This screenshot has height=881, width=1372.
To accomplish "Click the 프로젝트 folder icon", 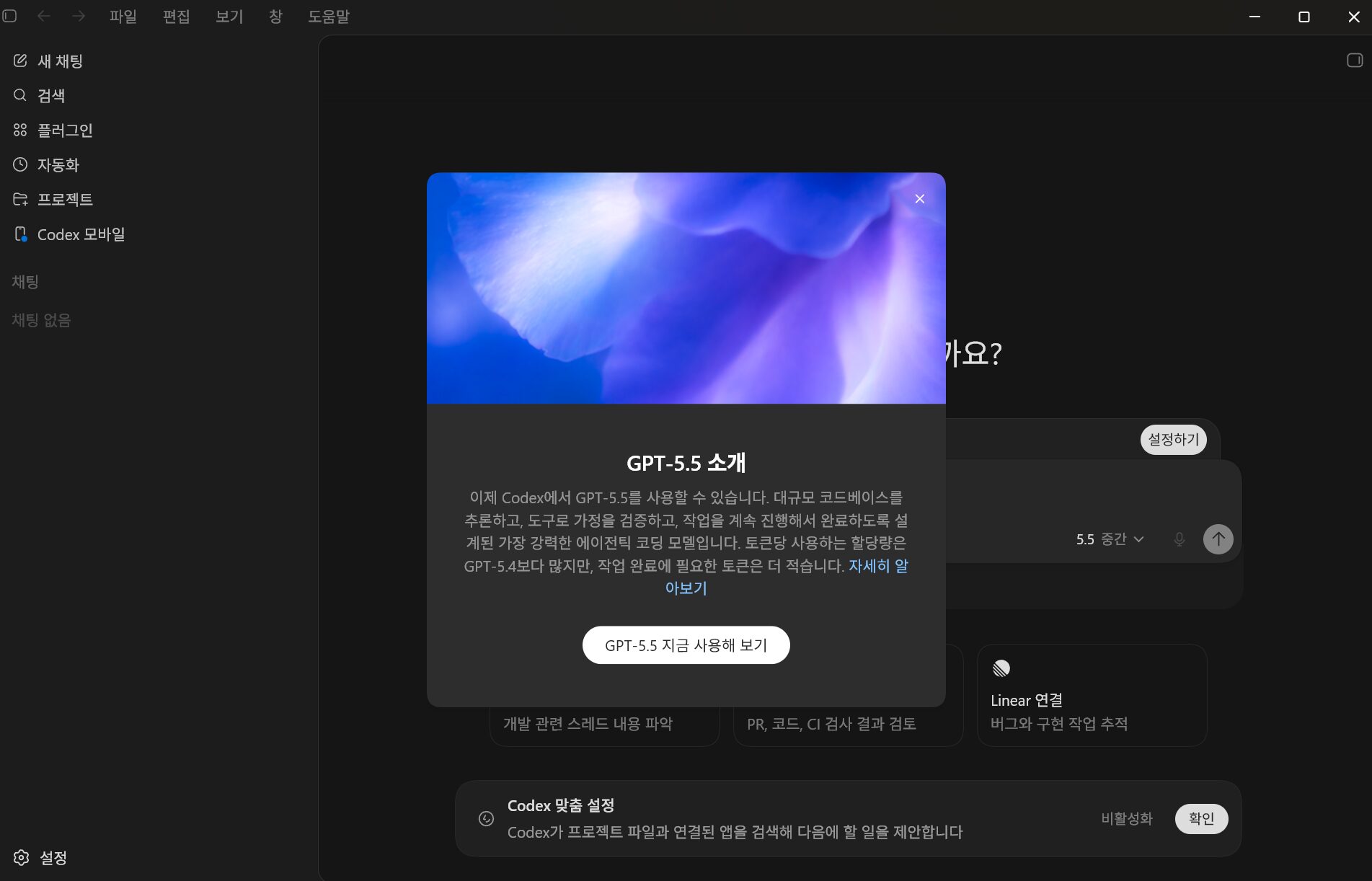I will (x=20, y=199).
